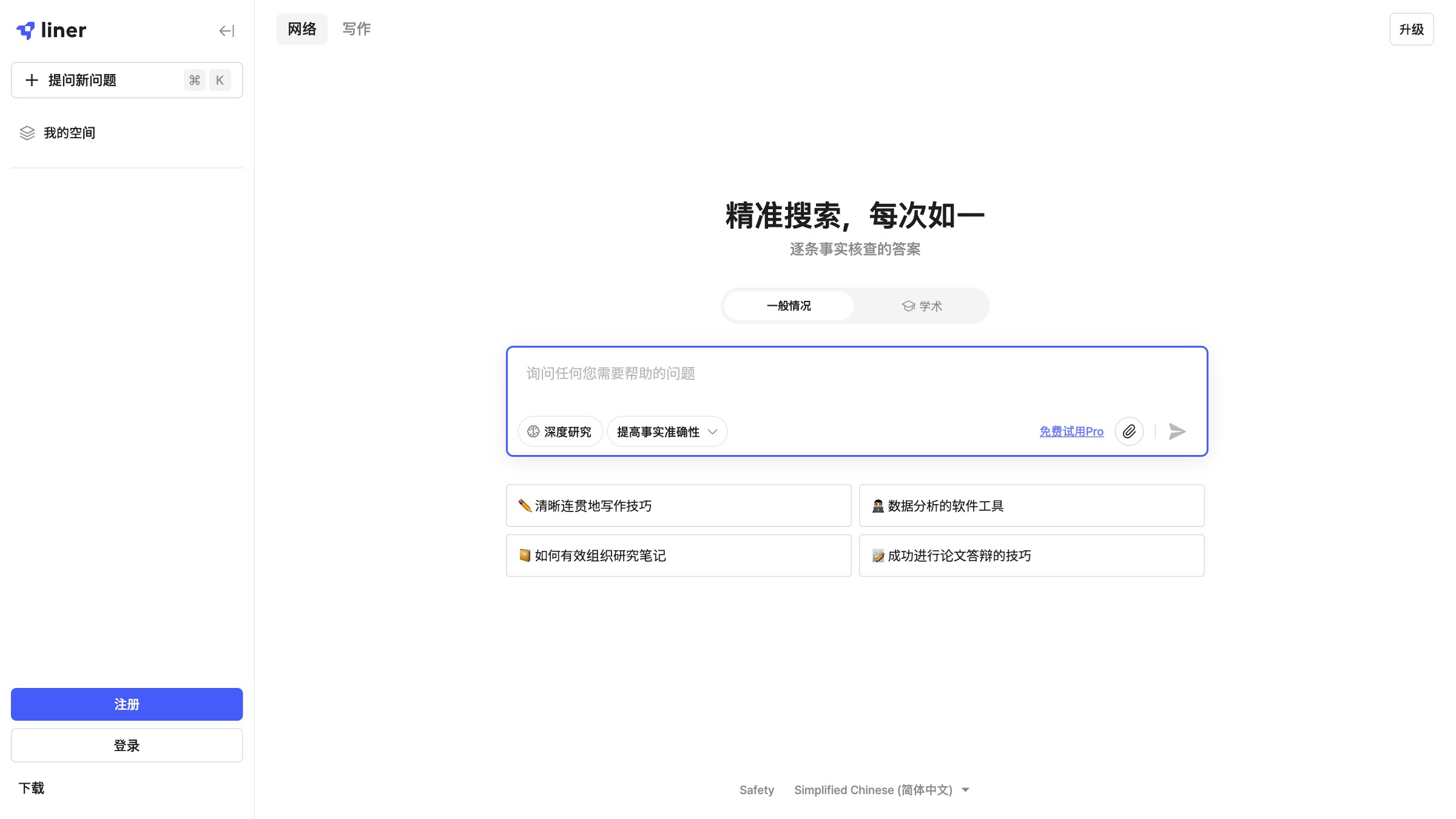
Task: Keep 一般情况 mode selected
Action: 788,306
